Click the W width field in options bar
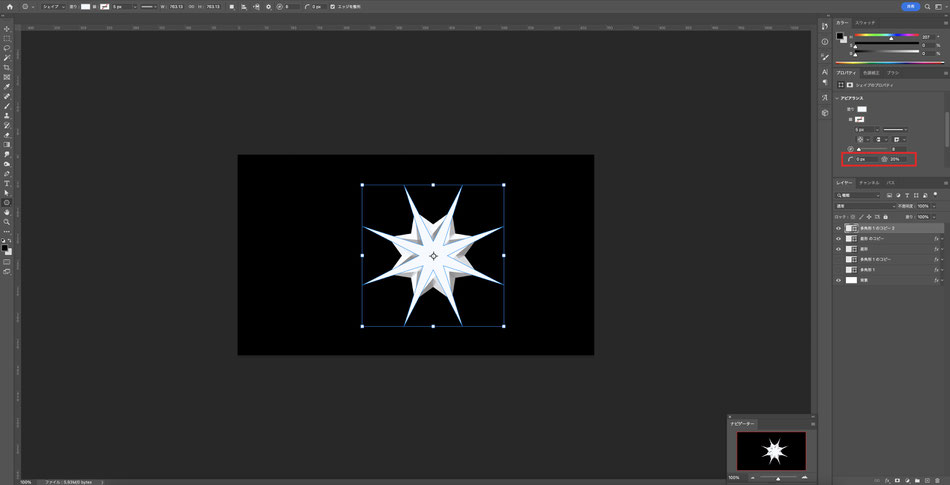Viewport: 950px width, 485px height. click(x=176, y=6)
